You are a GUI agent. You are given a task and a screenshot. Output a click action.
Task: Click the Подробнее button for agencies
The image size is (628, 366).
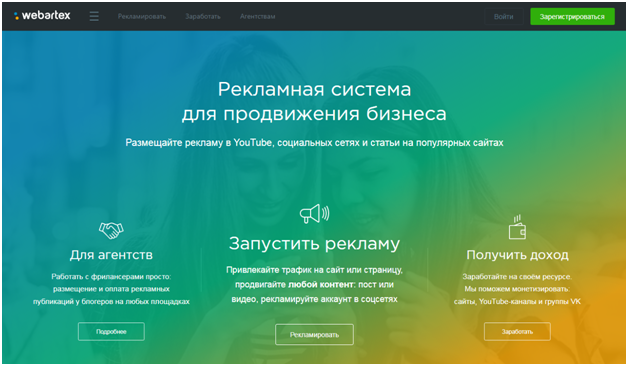point(111,332)
